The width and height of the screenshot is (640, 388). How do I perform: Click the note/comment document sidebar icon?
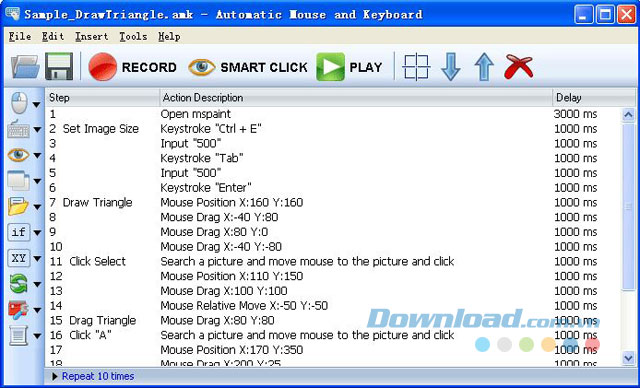coord(18,335)
